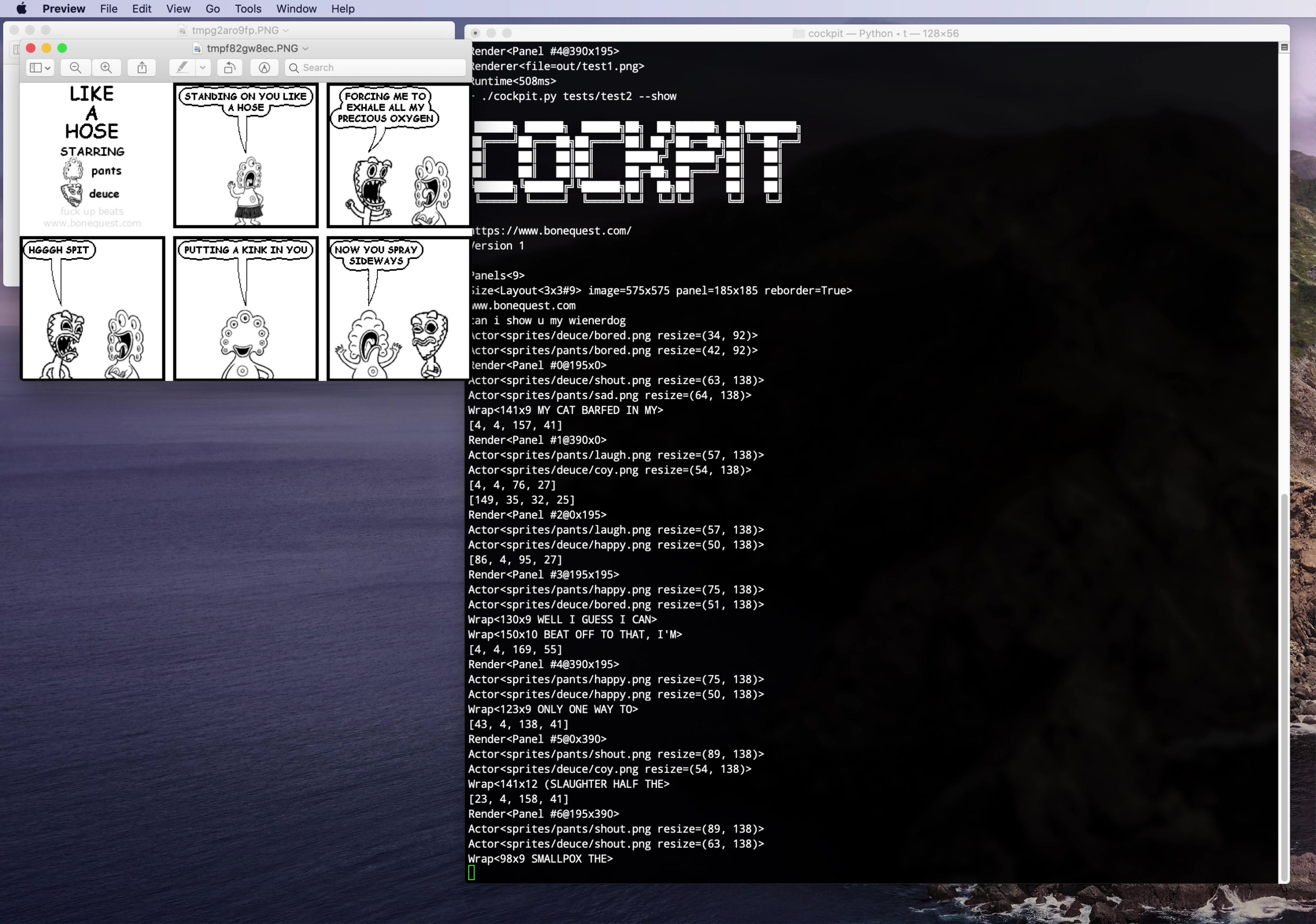
Task: Click "Wrap<123x9 ONLY ONE WAY TO>" line
Action: click(553, 709)
